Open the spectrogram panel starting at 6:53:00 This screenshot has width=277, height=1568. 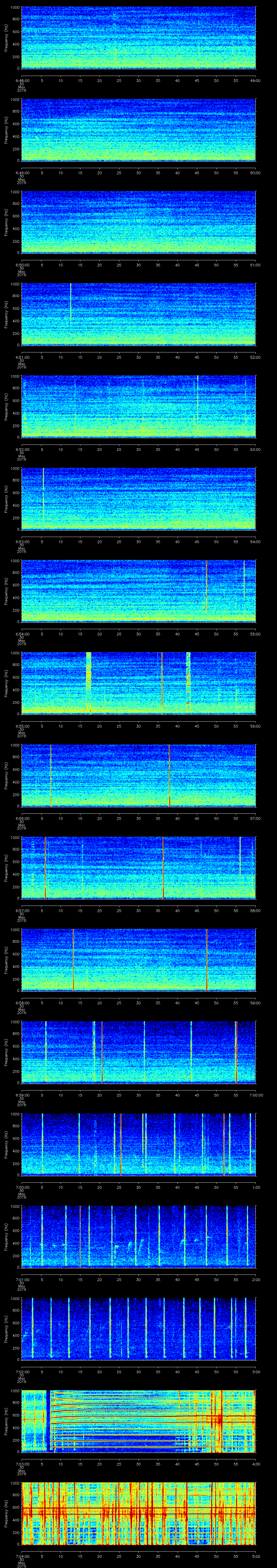[138, 499]
